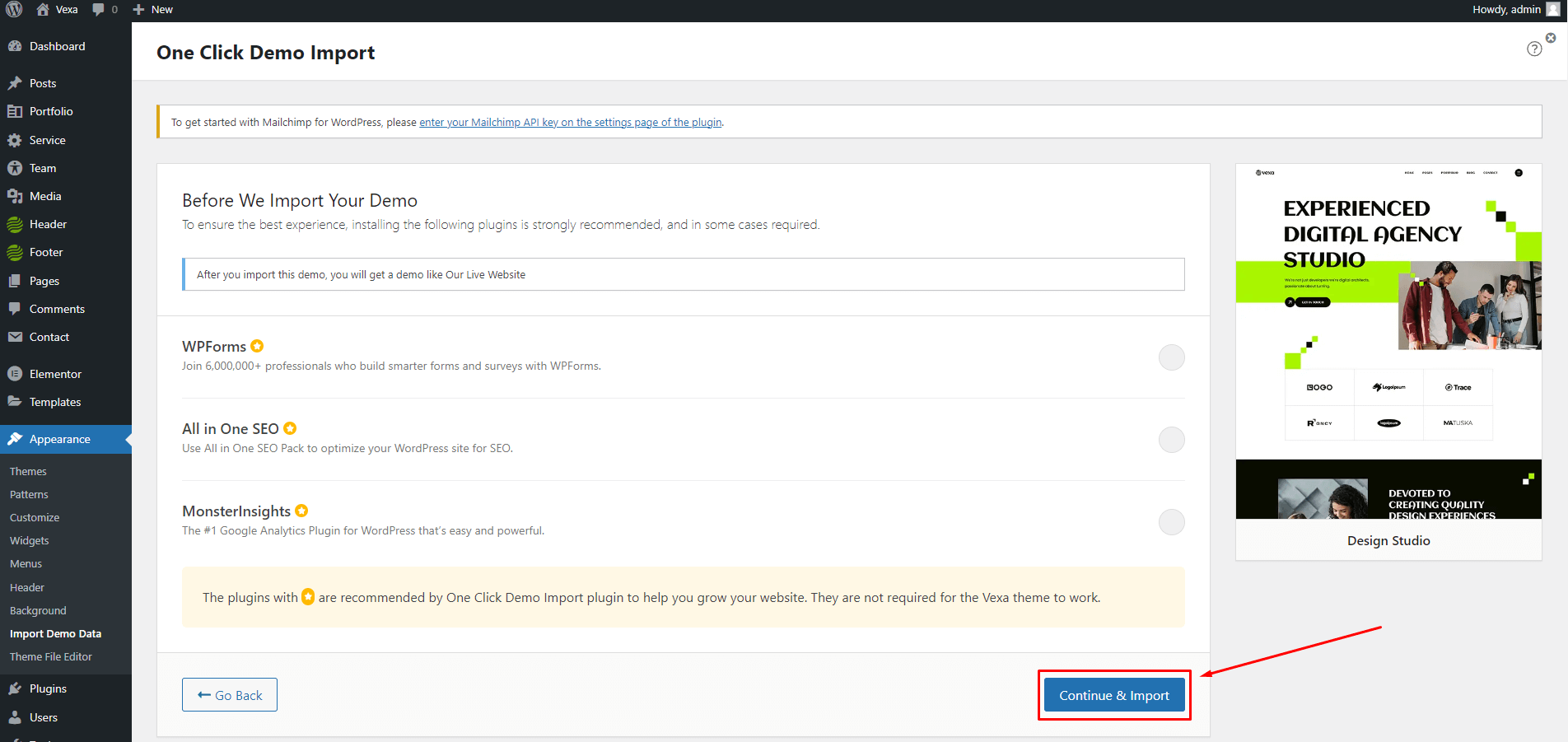Click the Team sidebar icon

pyautogui.click(x=15, y=168)
